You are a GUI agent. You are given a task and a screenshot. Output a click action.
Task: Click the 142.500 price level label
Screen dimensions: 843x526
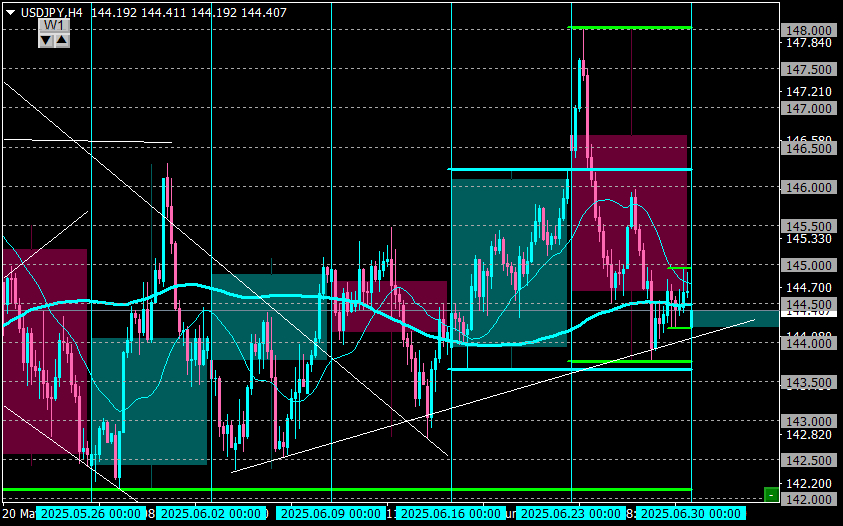click(x=809, y=461)
